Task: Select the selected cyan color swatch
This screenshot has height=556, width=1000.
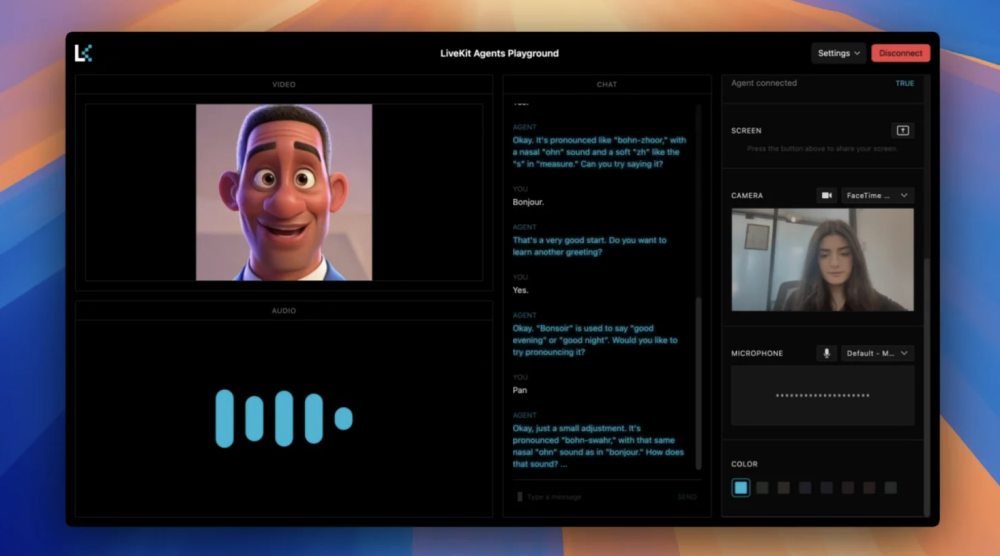Action: [741, 488]
